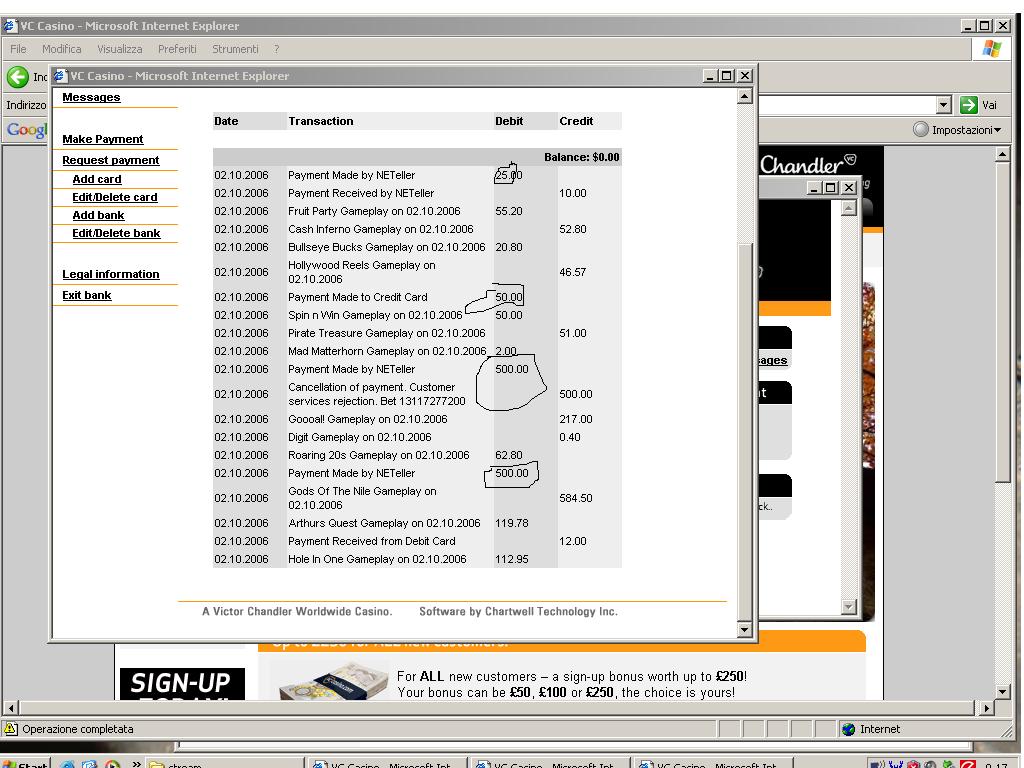
Task: Click the green Vai go button
Action: click(x=979, y=104)
